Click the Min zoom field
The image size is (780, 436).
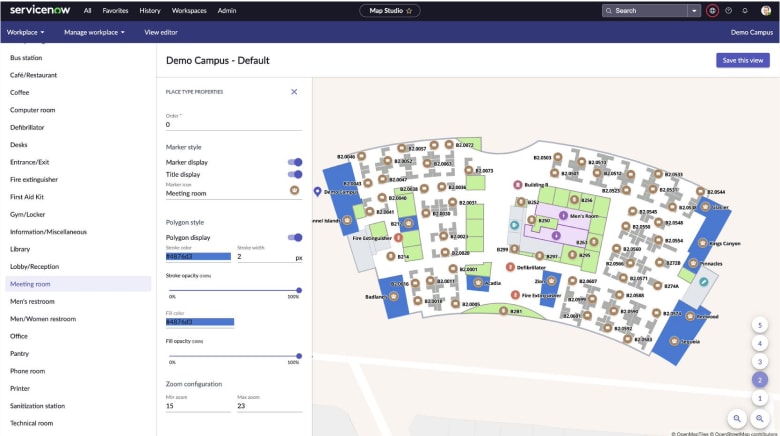[198, 406]
